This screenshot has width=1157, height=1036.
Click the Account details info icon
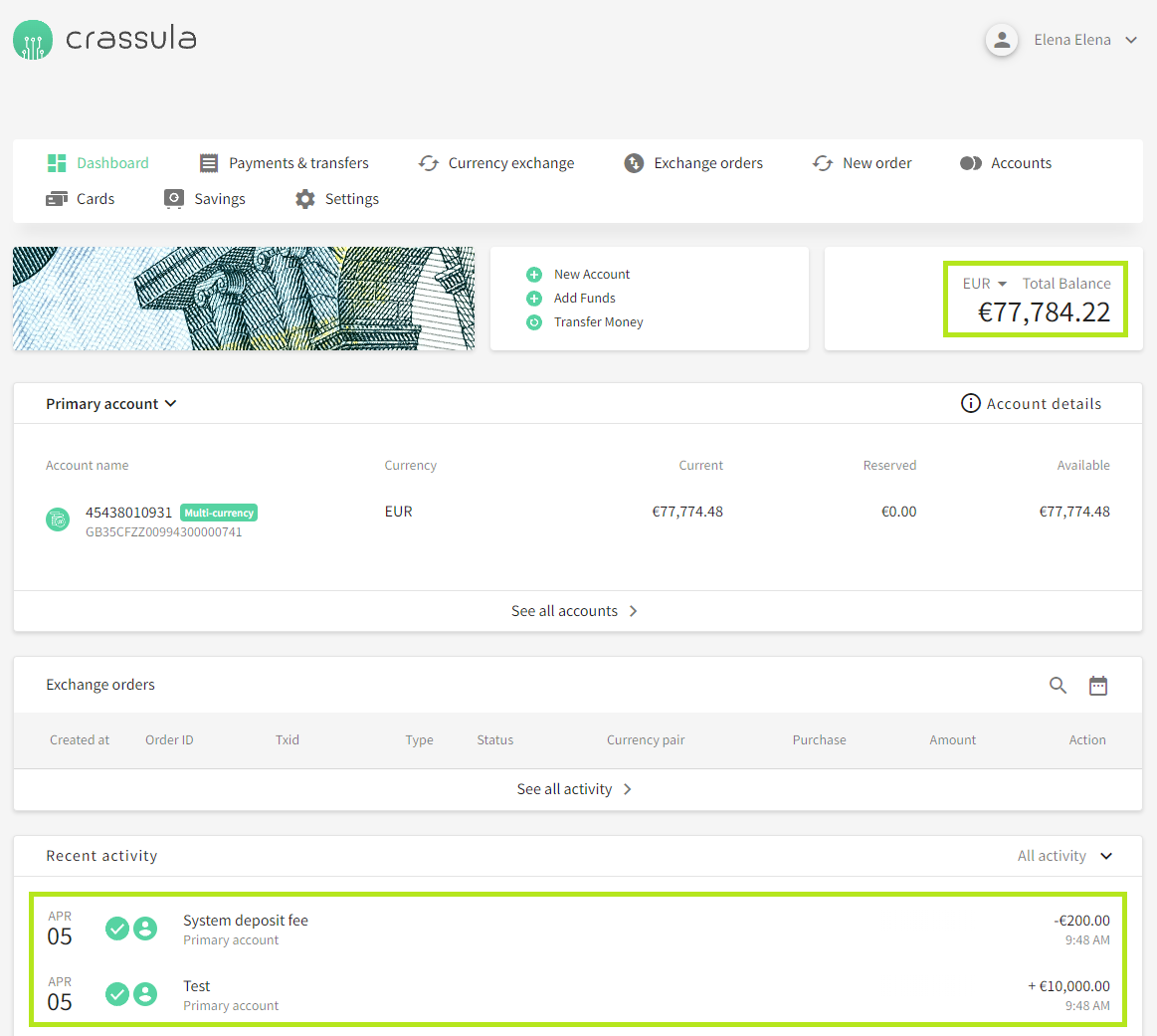tap(970, 403)
